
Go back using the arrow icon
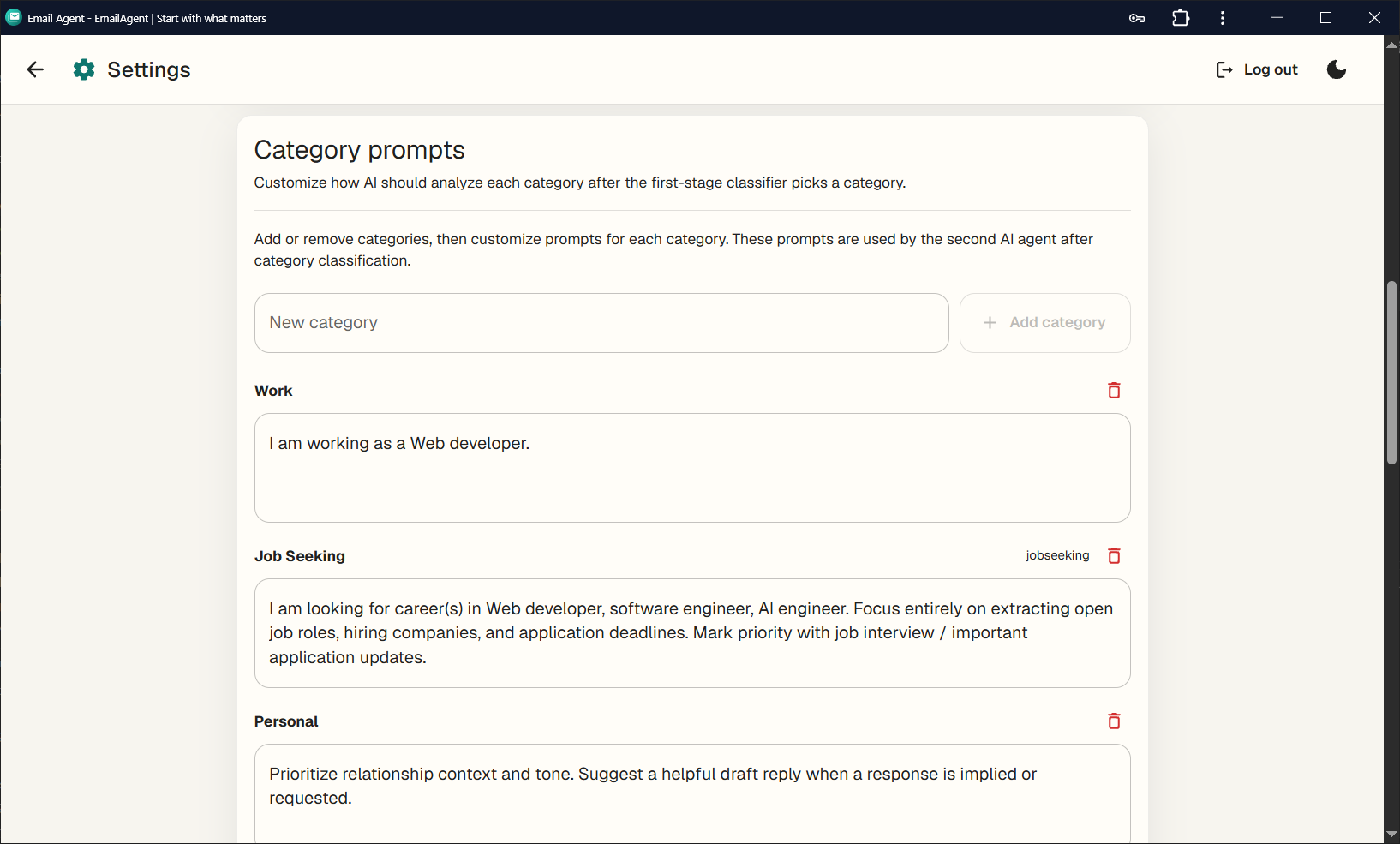click(x=35, y=69)
